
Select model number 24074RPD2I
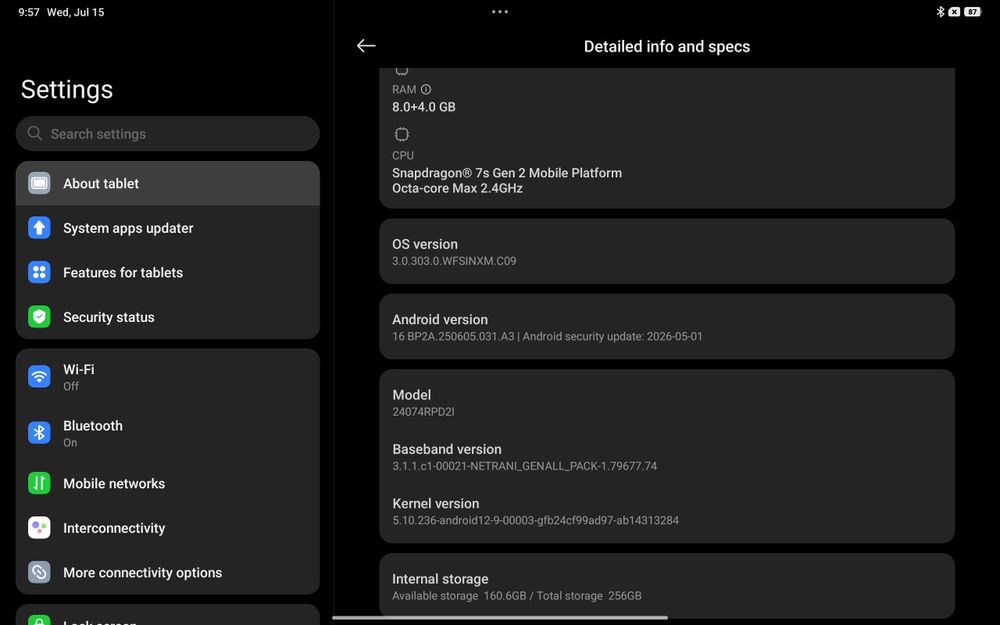pos(423,412)
